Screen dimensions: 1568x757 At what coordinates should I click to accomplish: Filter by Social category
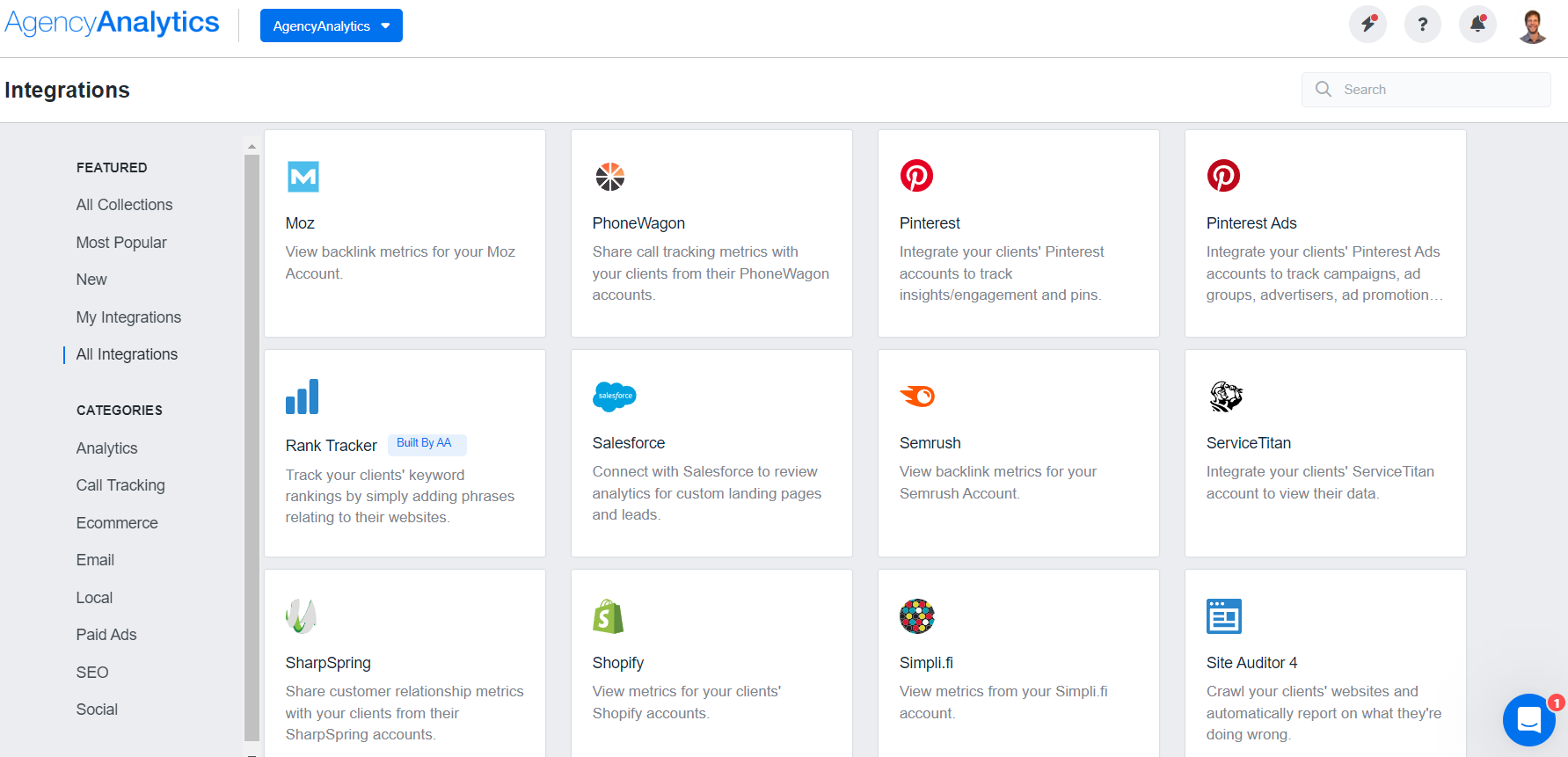(97, 710)
